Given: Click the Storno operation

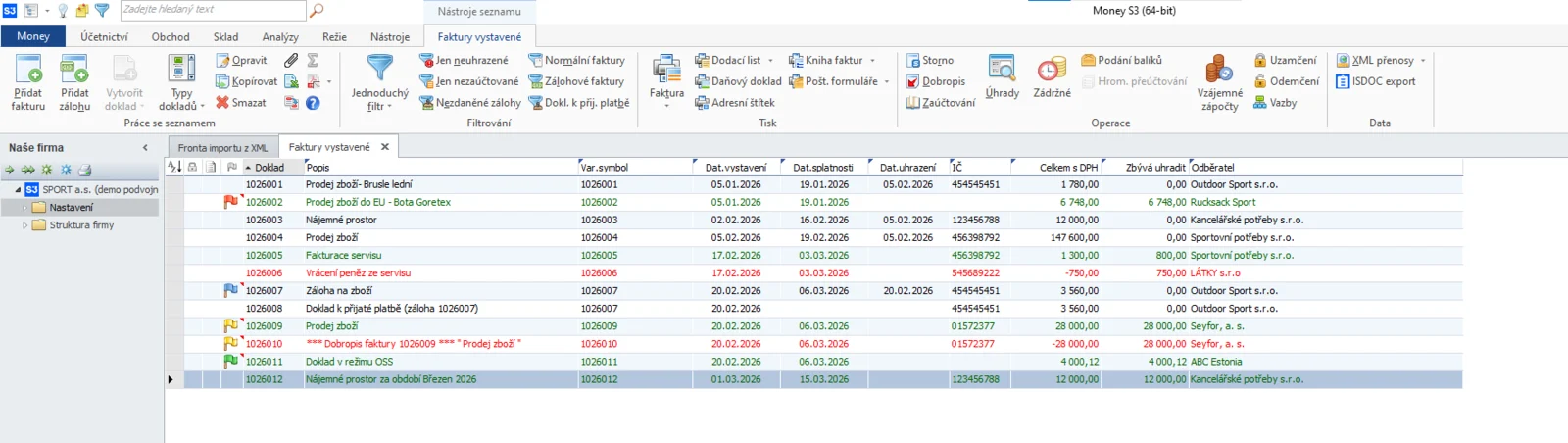Looking at the screenshot, I should 929,60.
